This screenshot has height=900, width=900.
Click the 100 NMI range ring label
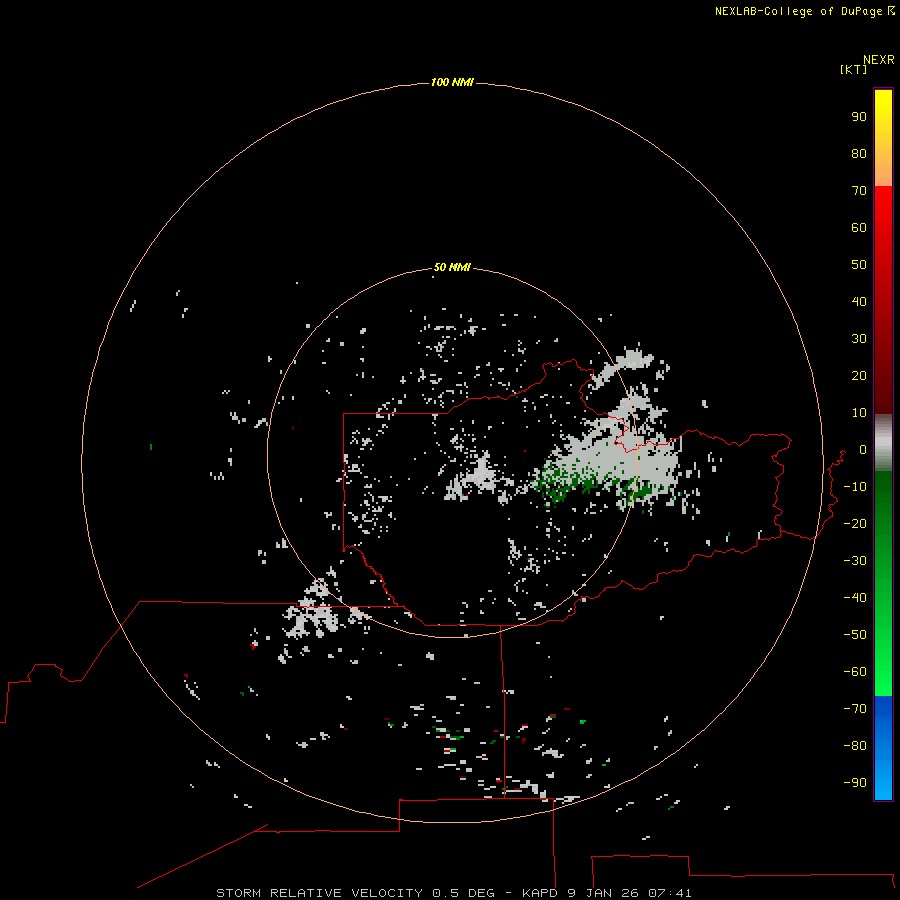tap(452, 83)
